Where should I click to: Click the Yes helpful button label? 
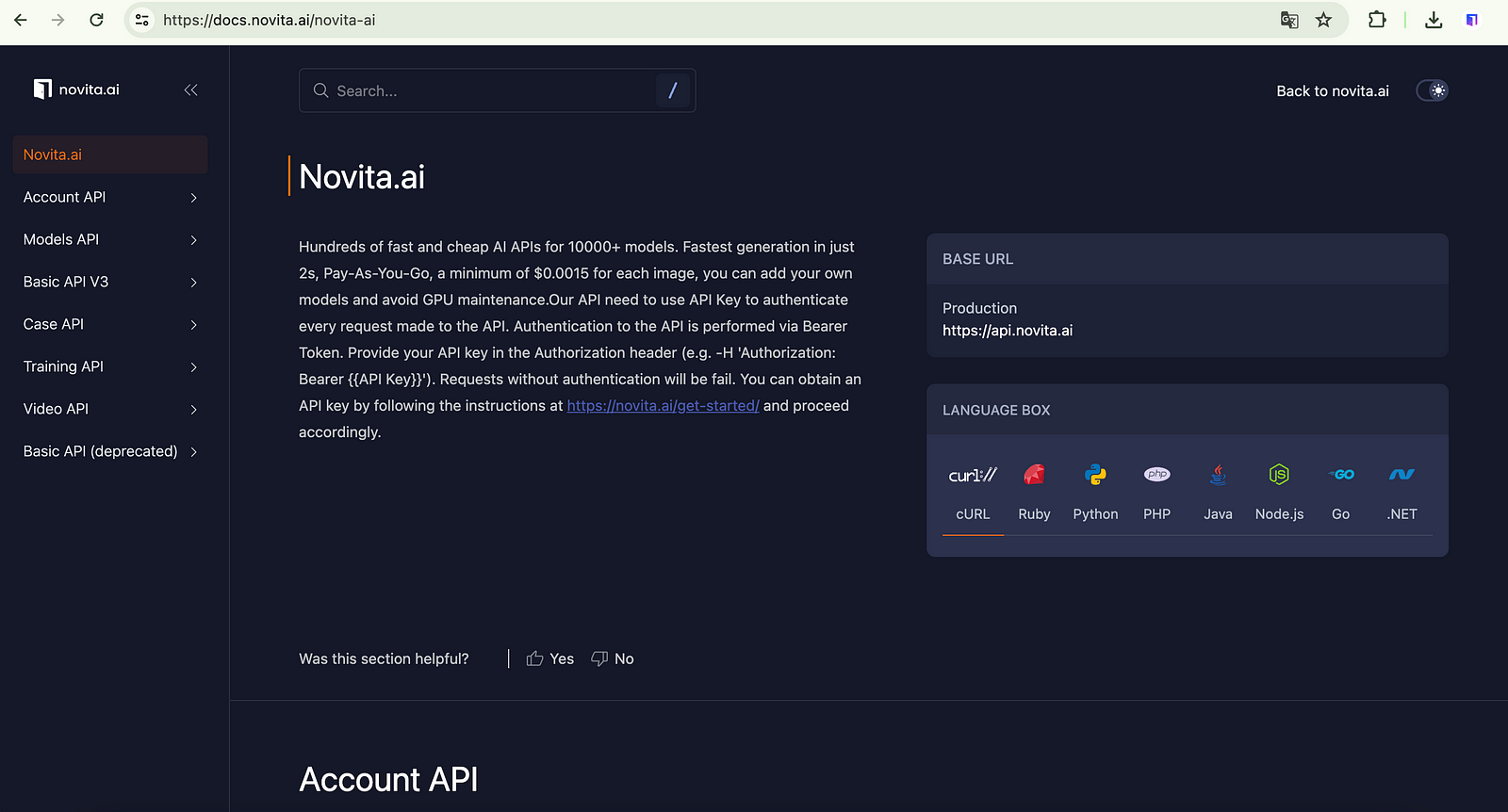point(562,658)
